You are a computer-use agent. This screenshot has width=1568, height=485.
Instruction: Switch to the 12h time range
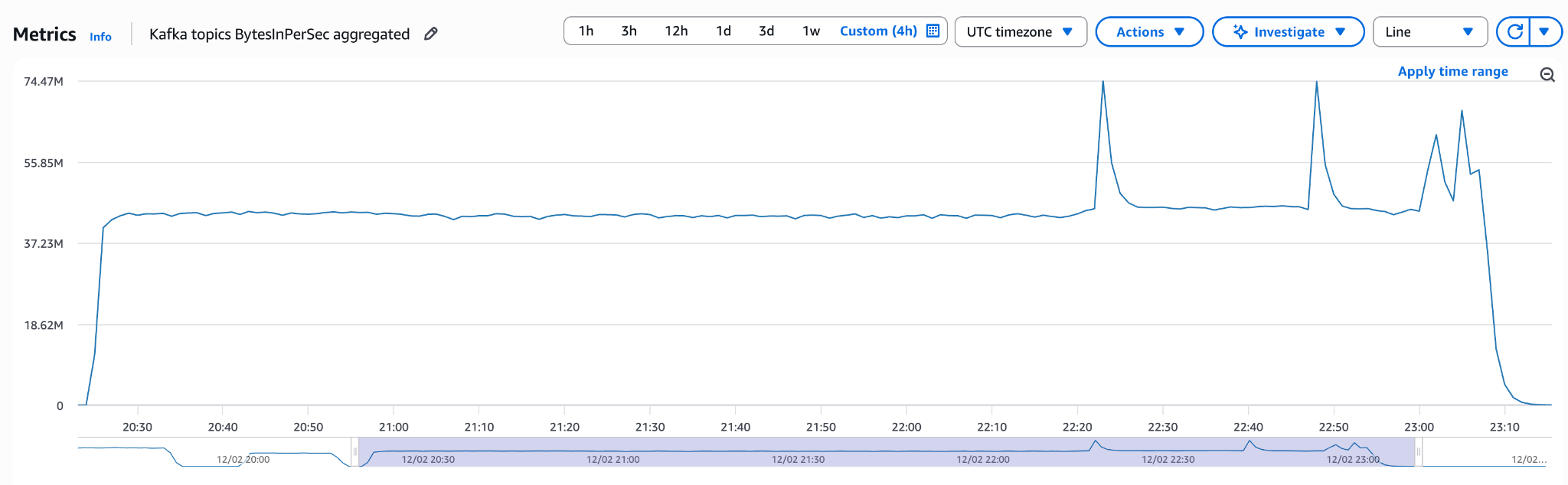pyautogui.click(x=676, y=31)
